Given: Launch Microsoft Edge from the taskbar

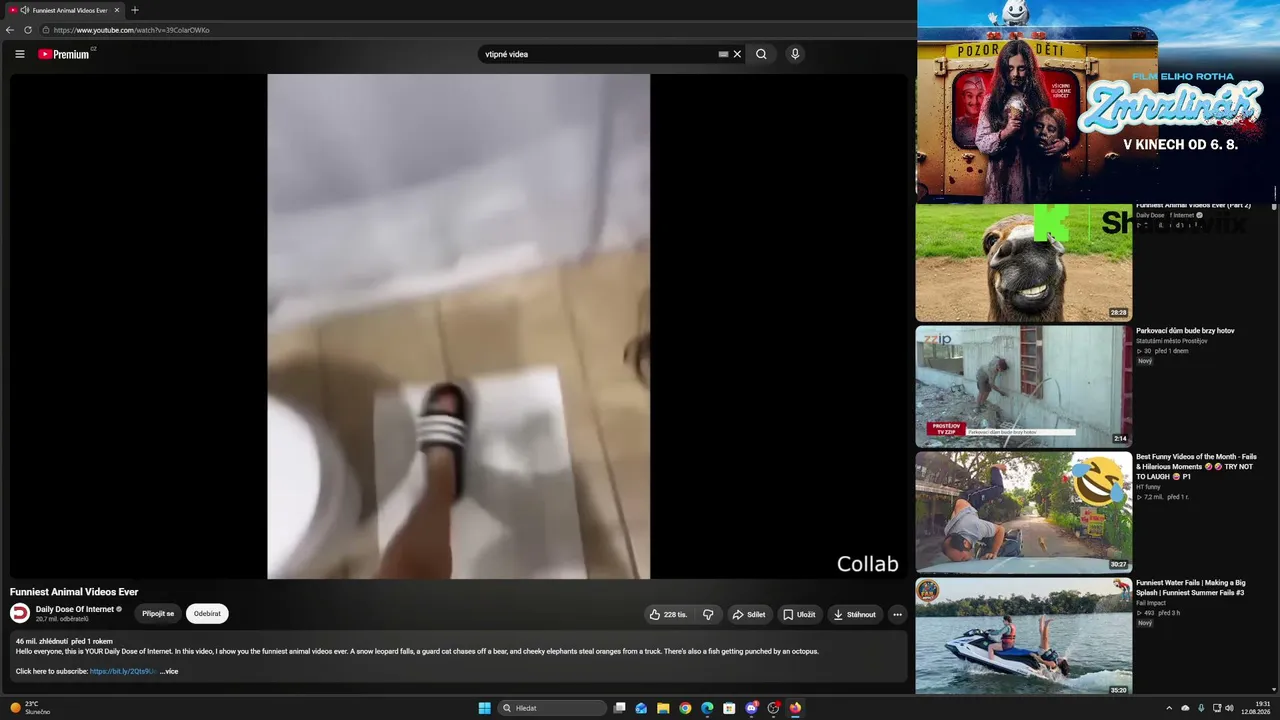Looking at the screenshot, I should click(707, 708).
